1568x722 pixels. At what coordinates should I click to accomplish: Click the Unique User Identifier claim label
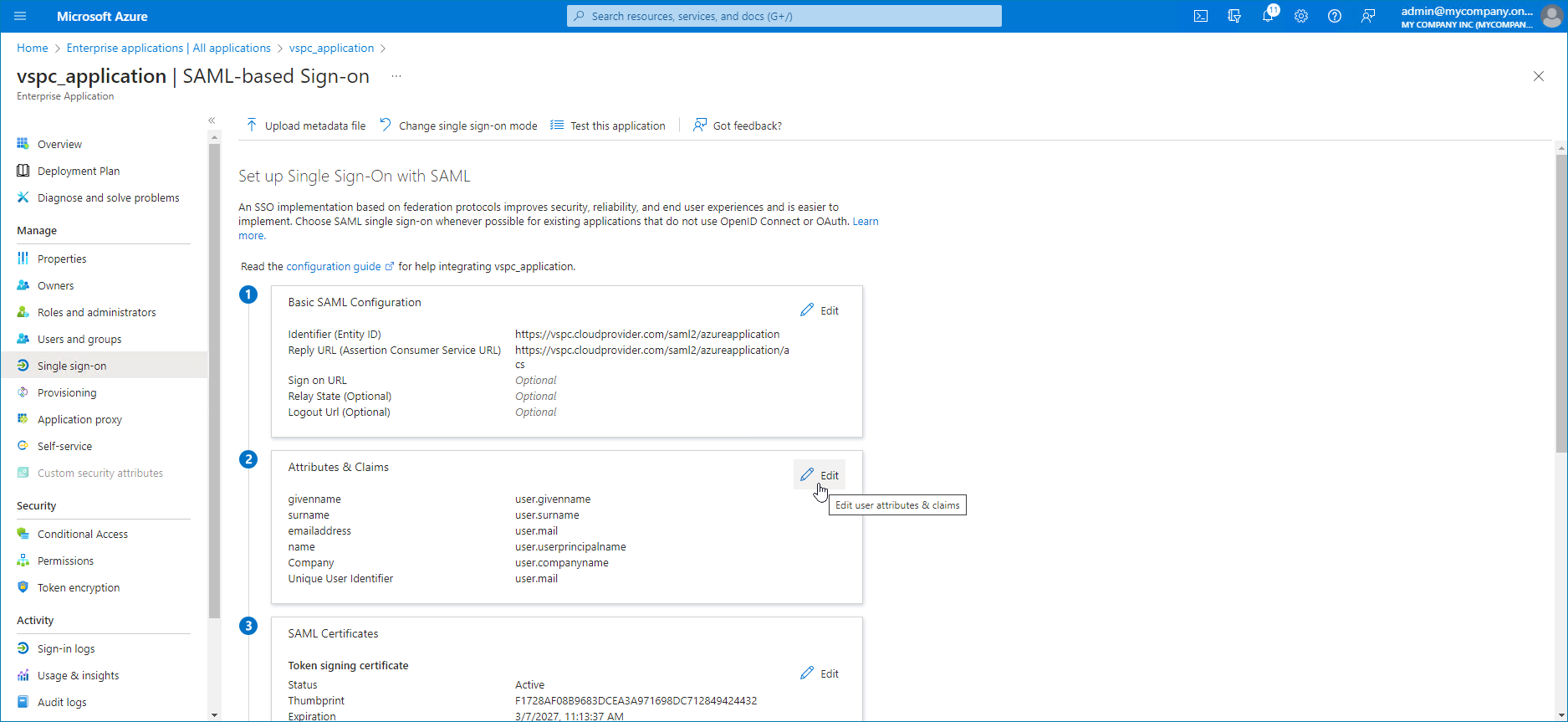tap(340, 578)
